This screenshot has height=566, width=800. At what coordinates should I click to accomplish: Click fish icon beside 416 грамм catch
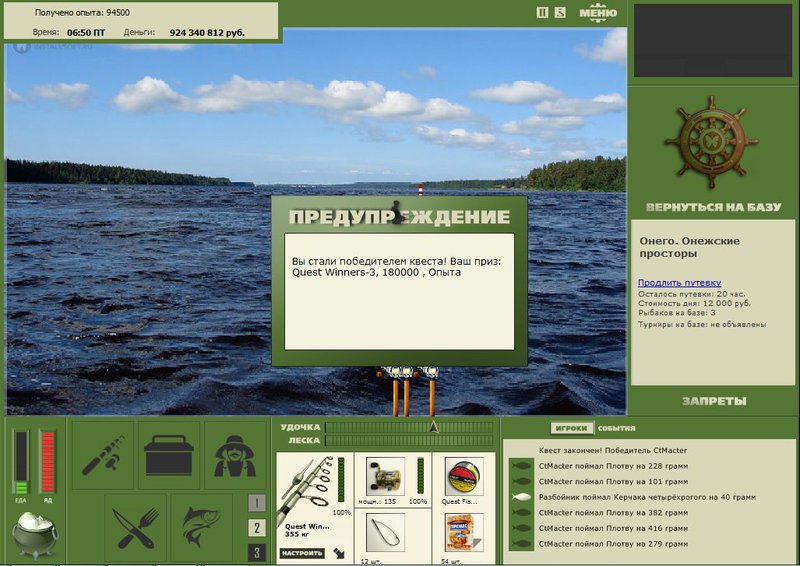(x=522, y=528)
